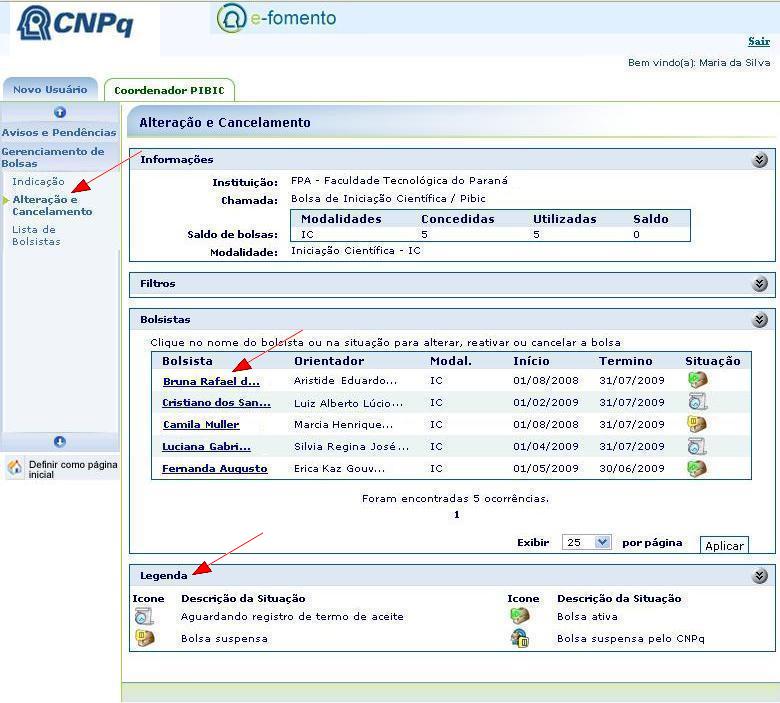Open Bruna Rafael bolsista link
Screen dimensions: 780x703
(211, 382)
